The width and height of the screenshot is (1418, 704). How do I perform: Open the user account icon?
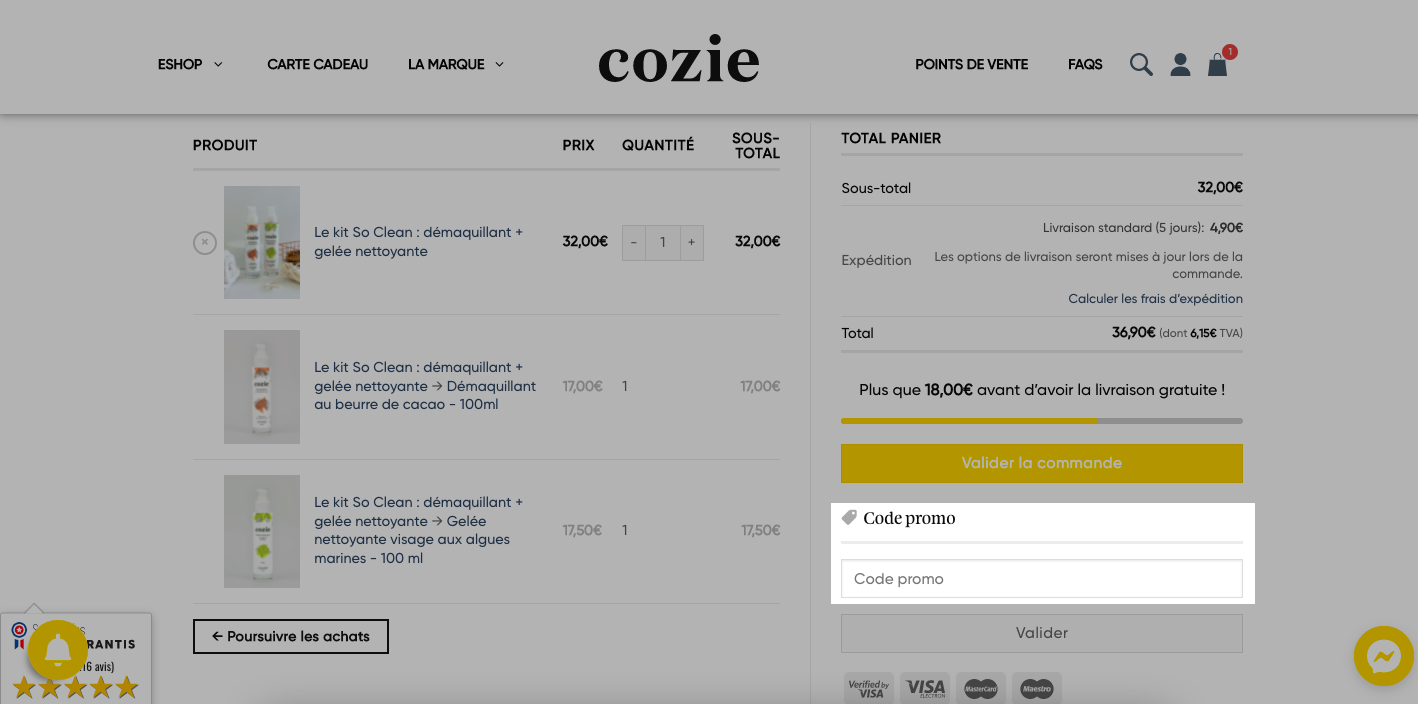pyautogui.click(x=1180, y=65)
